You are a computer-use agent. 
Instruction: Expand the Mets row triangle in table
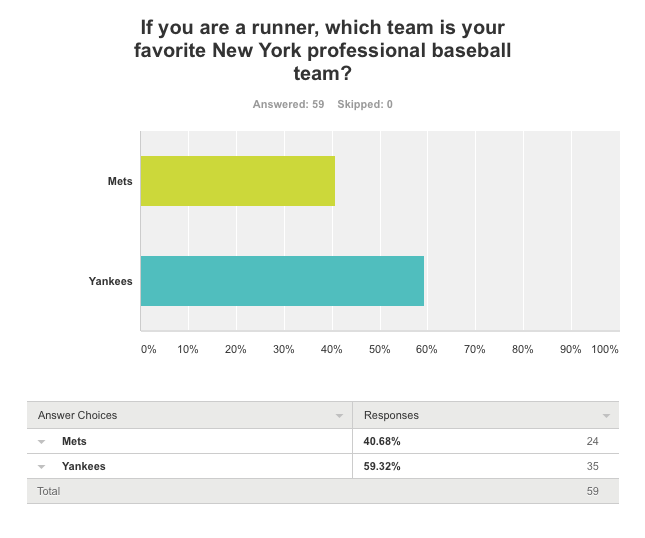pos(42,441)
